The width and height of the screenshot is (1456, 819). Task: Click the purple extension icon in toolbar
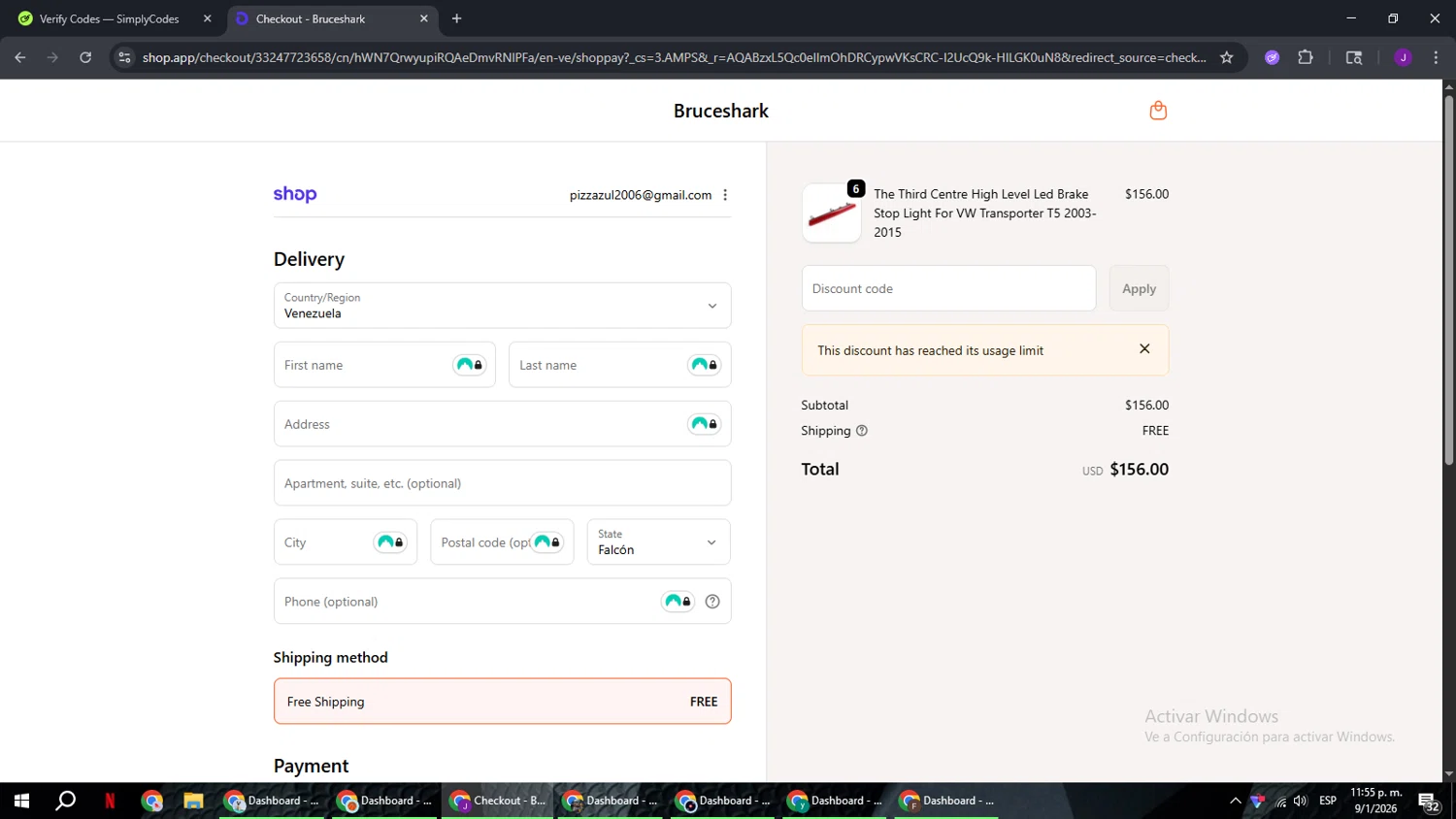(x=1272, y=57)
